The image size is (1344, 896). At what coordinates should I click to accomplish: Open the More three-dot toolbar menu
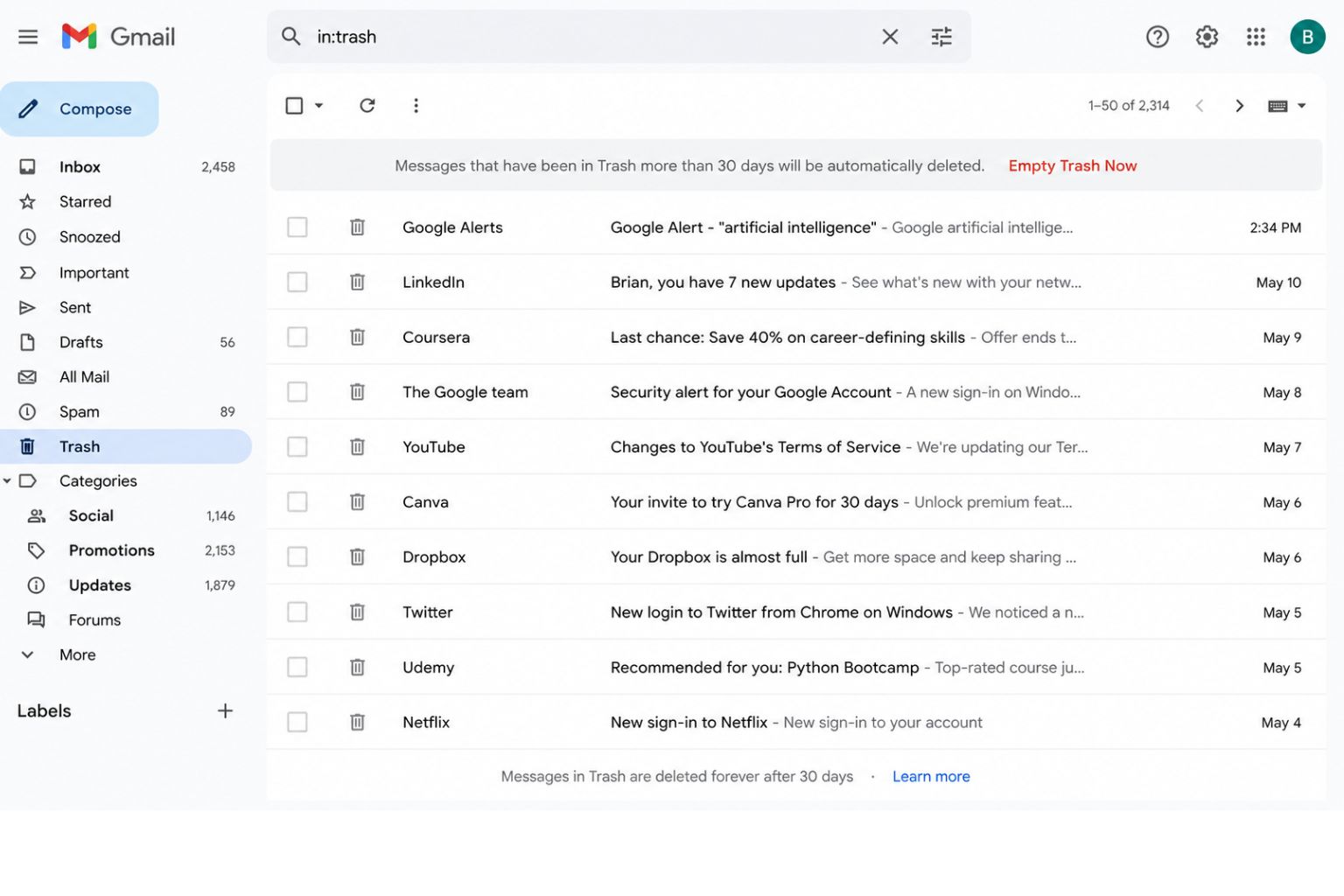(416, 106)
